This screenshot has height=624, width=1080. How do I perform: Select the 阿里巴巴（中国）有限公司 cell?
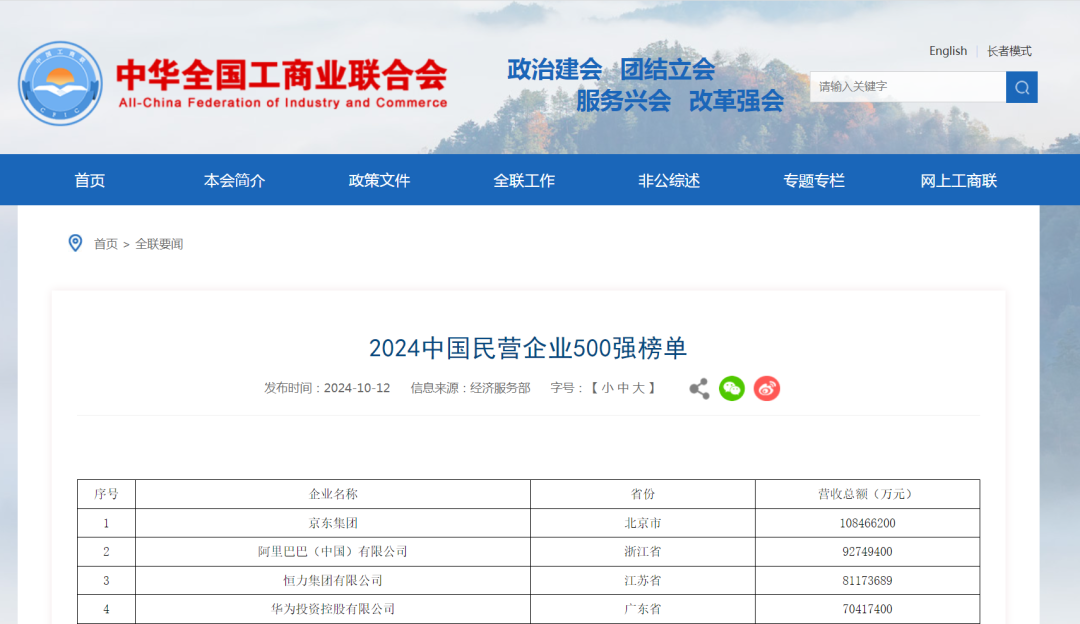tap(333, 552)
